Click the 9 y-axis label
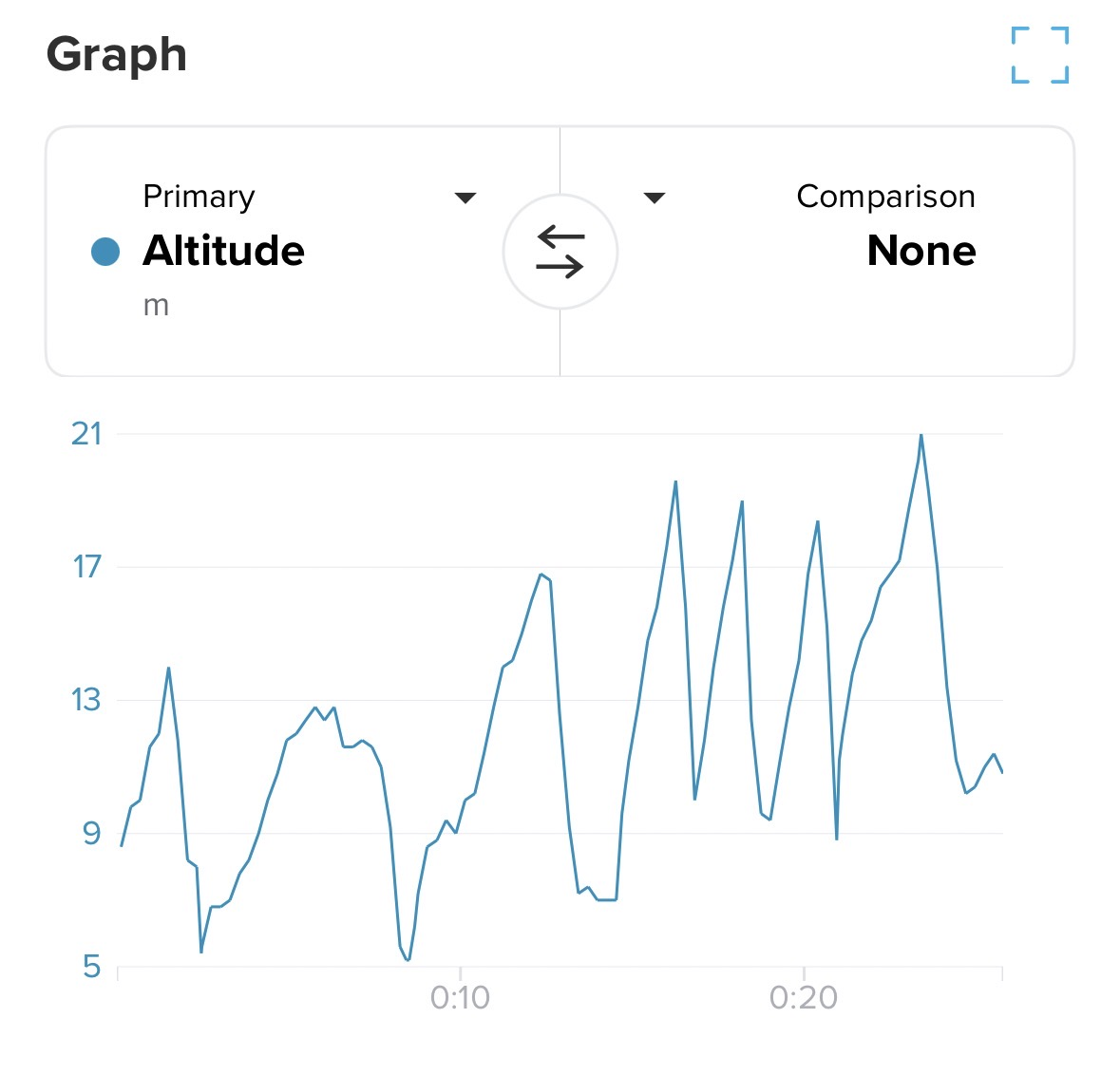This screenshot has width=1120, height=1075. point(91,833)
